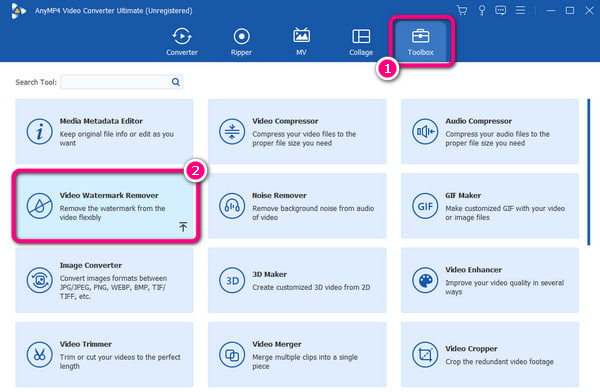Maximize the AnyMP4 window
Viewport: 600px width, 392px height.
tap(570, 10)
